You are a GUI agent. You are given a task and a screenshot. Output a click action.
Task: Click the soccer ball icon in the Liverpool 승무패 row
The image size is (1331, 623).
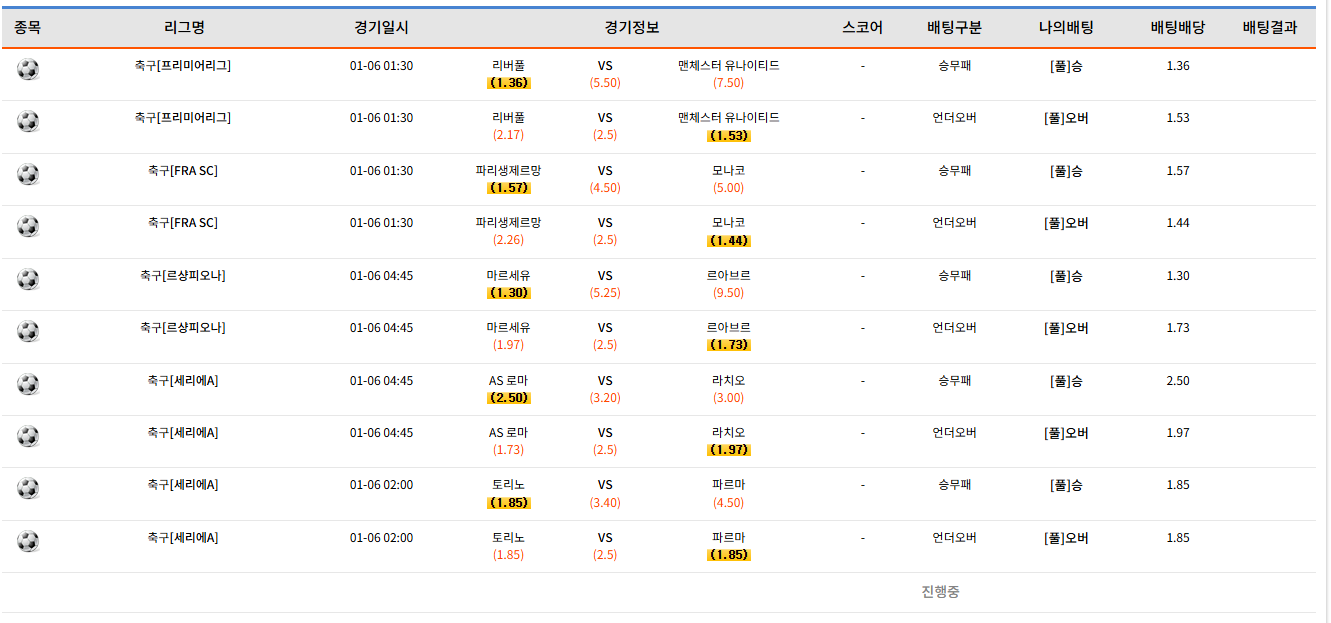pos(28,69)
